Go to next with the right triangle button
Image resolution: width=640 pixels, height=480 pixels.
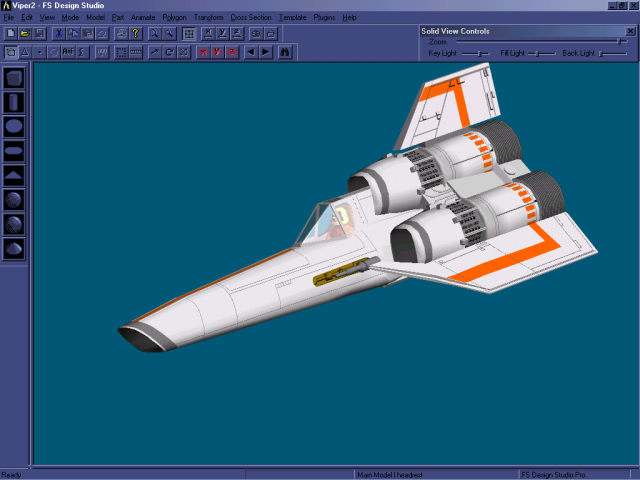tap(265, 52)
